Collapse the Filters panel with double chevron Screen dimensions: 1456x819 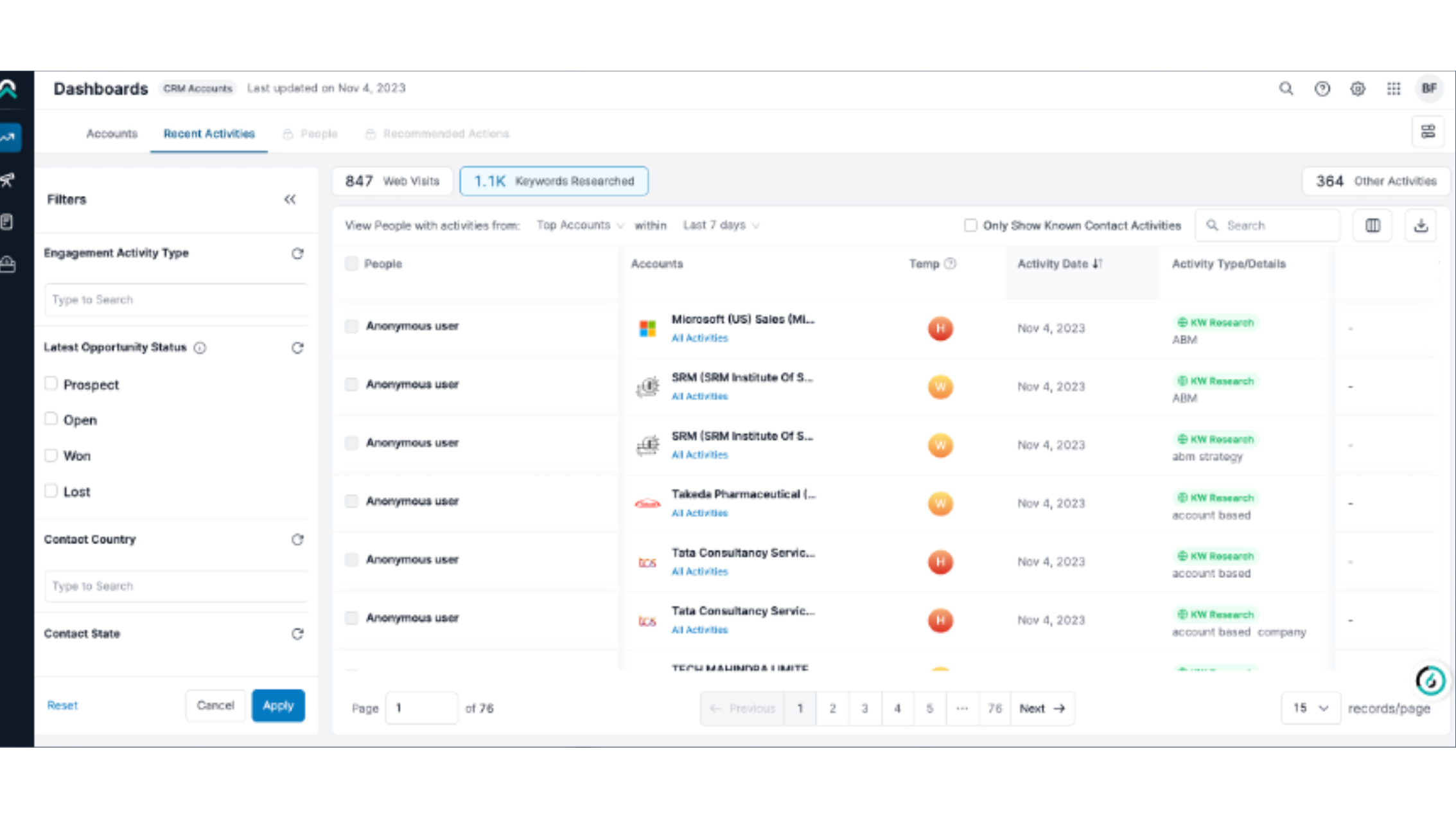(x=290, y=199)
